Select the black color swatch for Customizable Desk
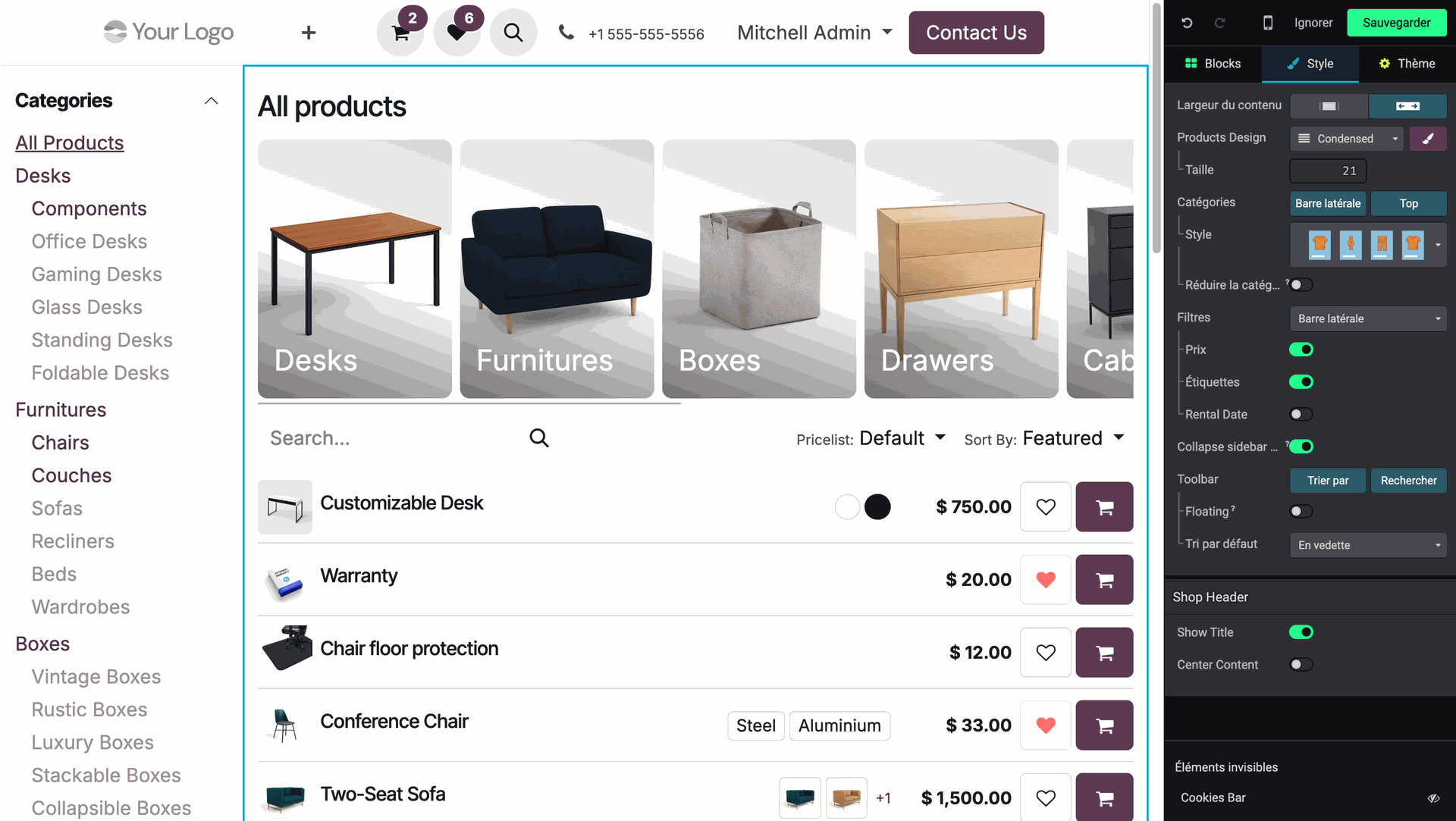This screenshot has width=1456, height=821. [877, 507]
